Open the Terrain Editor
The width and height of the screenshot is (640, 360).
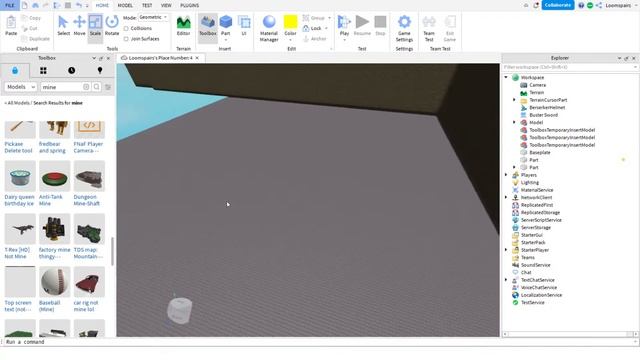pyautogui.click(x=183, y=25)
